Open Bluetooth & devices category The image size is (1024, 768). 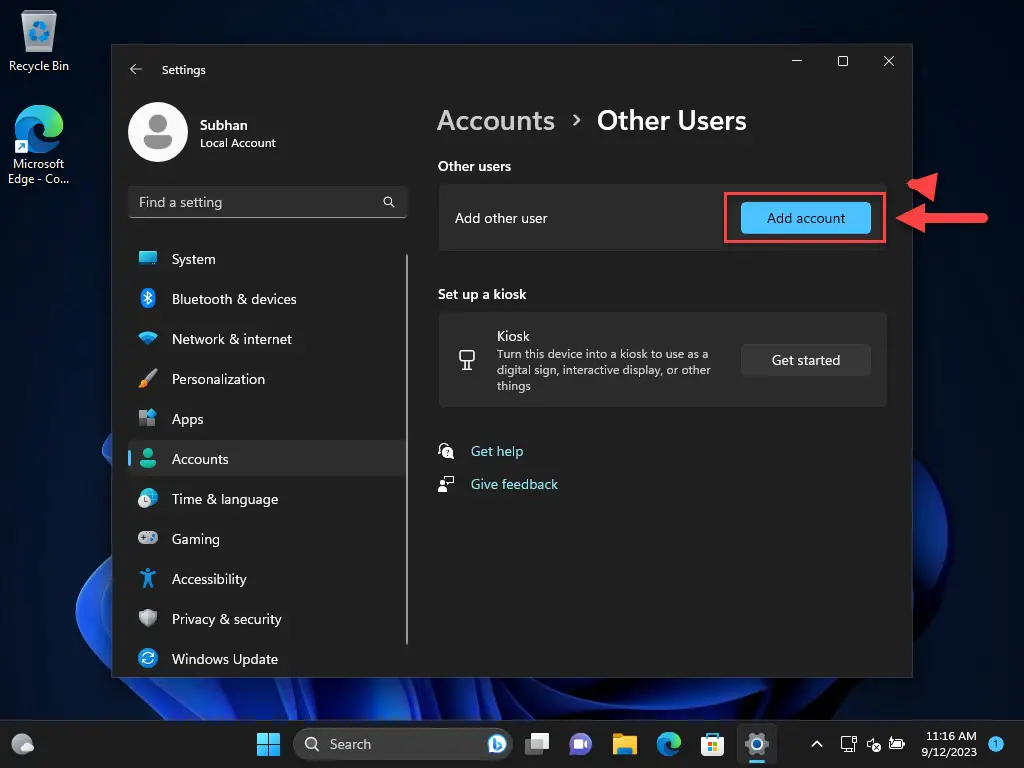[x=268, y=299]
